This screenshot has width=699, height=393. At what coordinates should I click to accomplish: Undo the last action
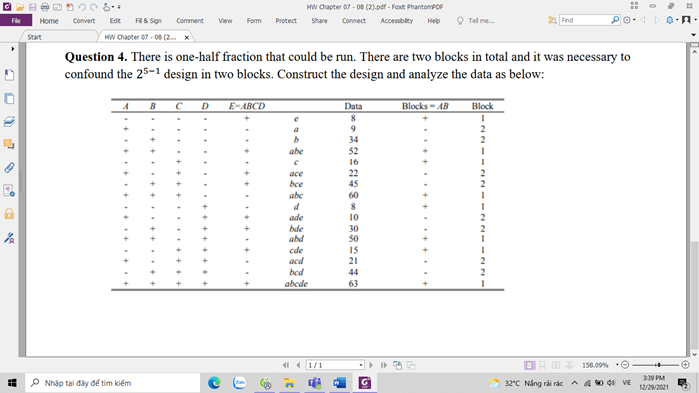(x=82, y=7)
